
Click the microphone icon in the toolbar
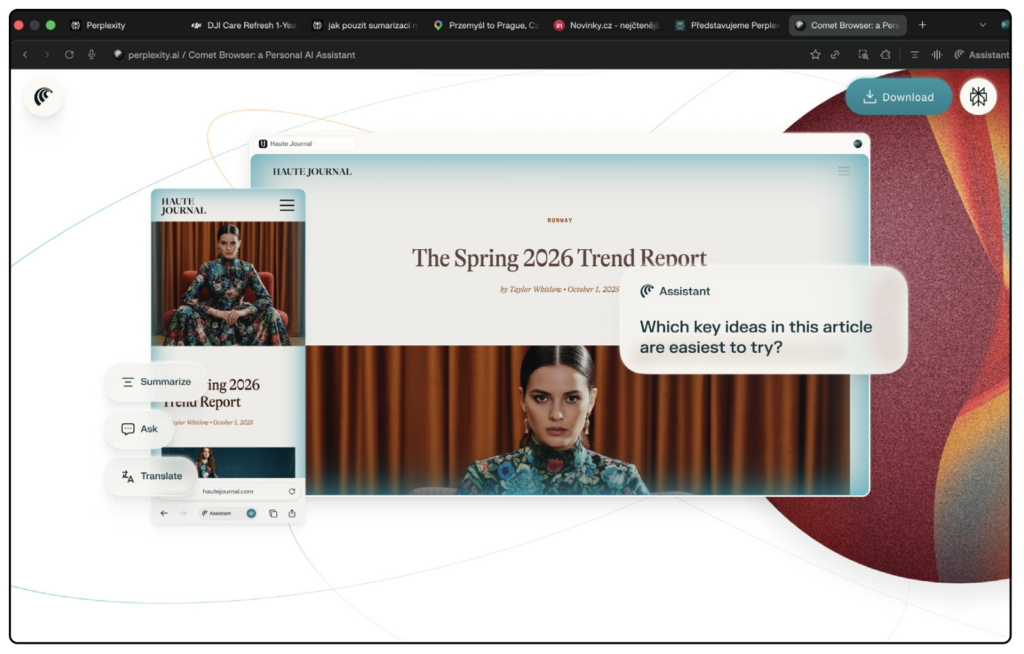point(92,55)
